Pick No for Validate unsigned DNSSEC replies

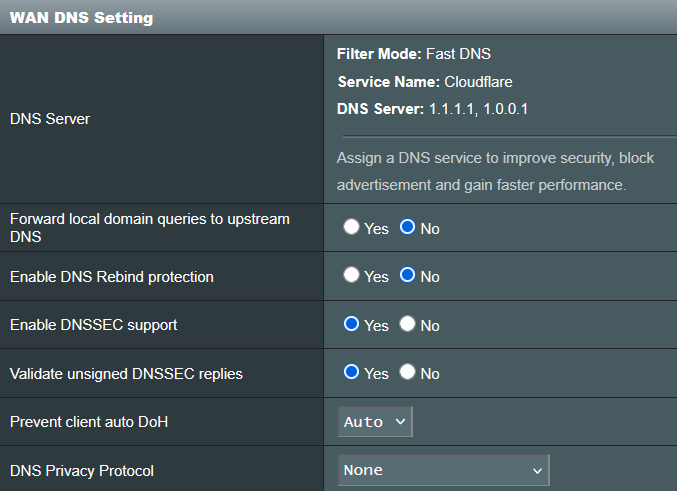[407, 372]
